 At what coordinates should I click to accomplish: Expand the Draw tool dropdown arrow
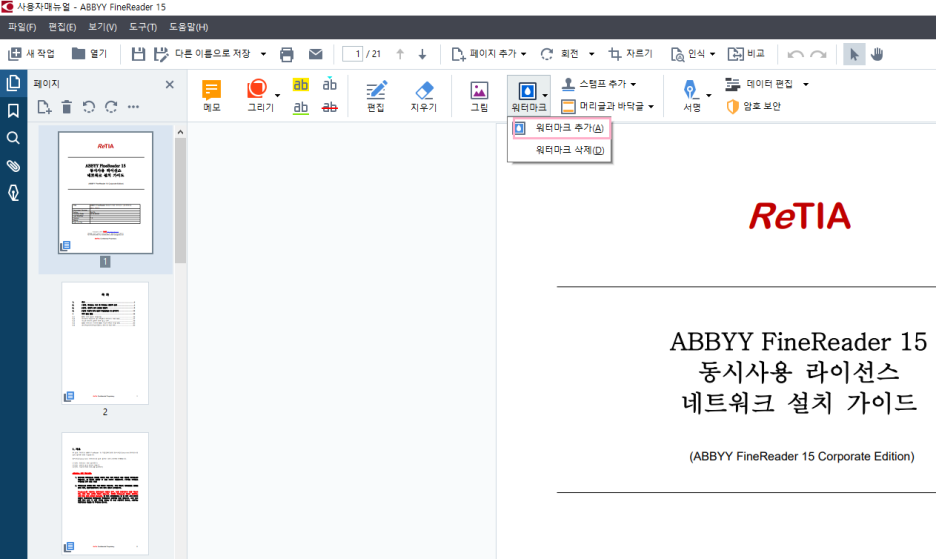click(278, 96)
